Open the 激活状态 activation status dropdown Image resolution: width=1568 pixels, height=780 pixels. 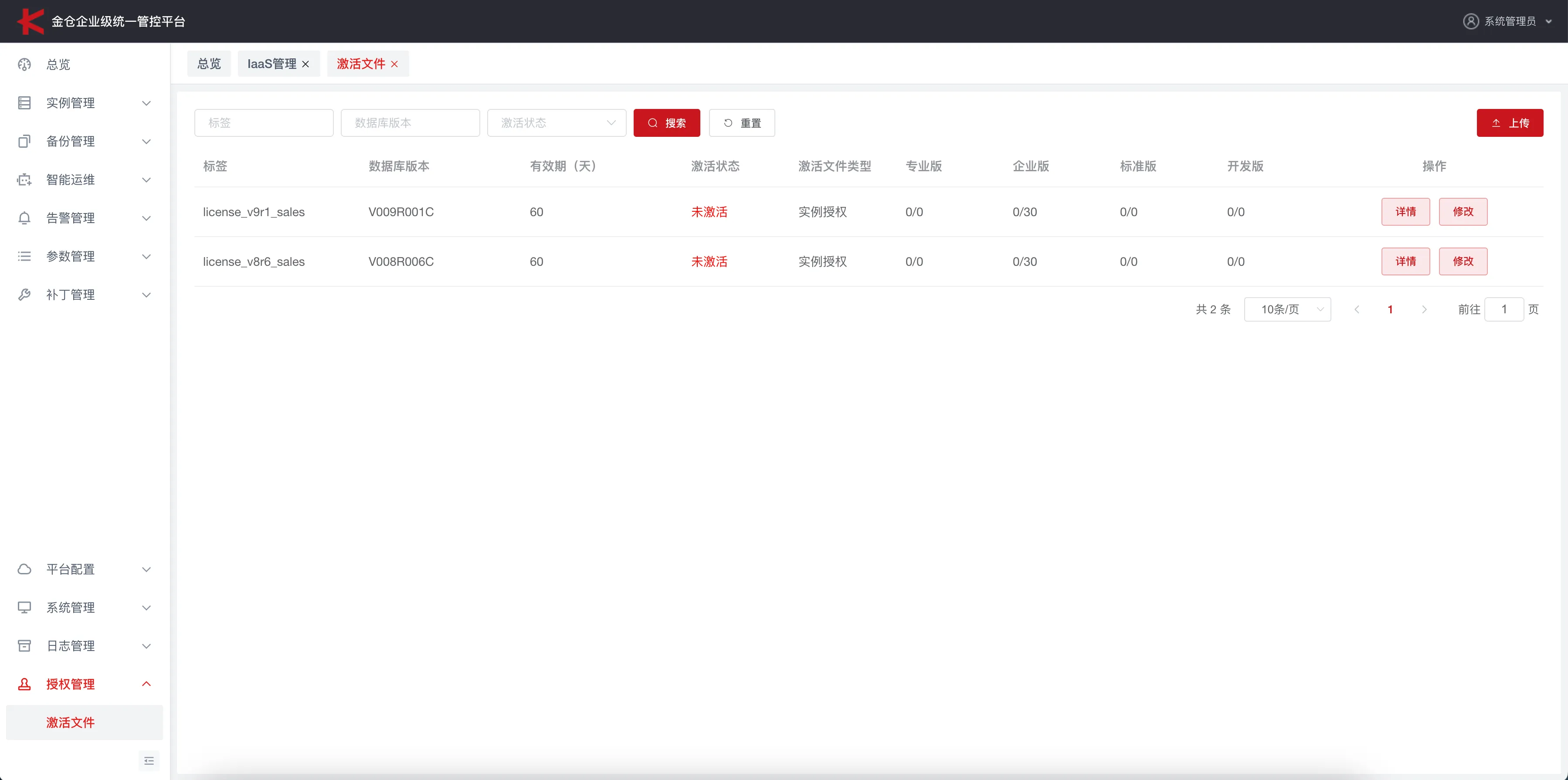[x=556, y=122]
